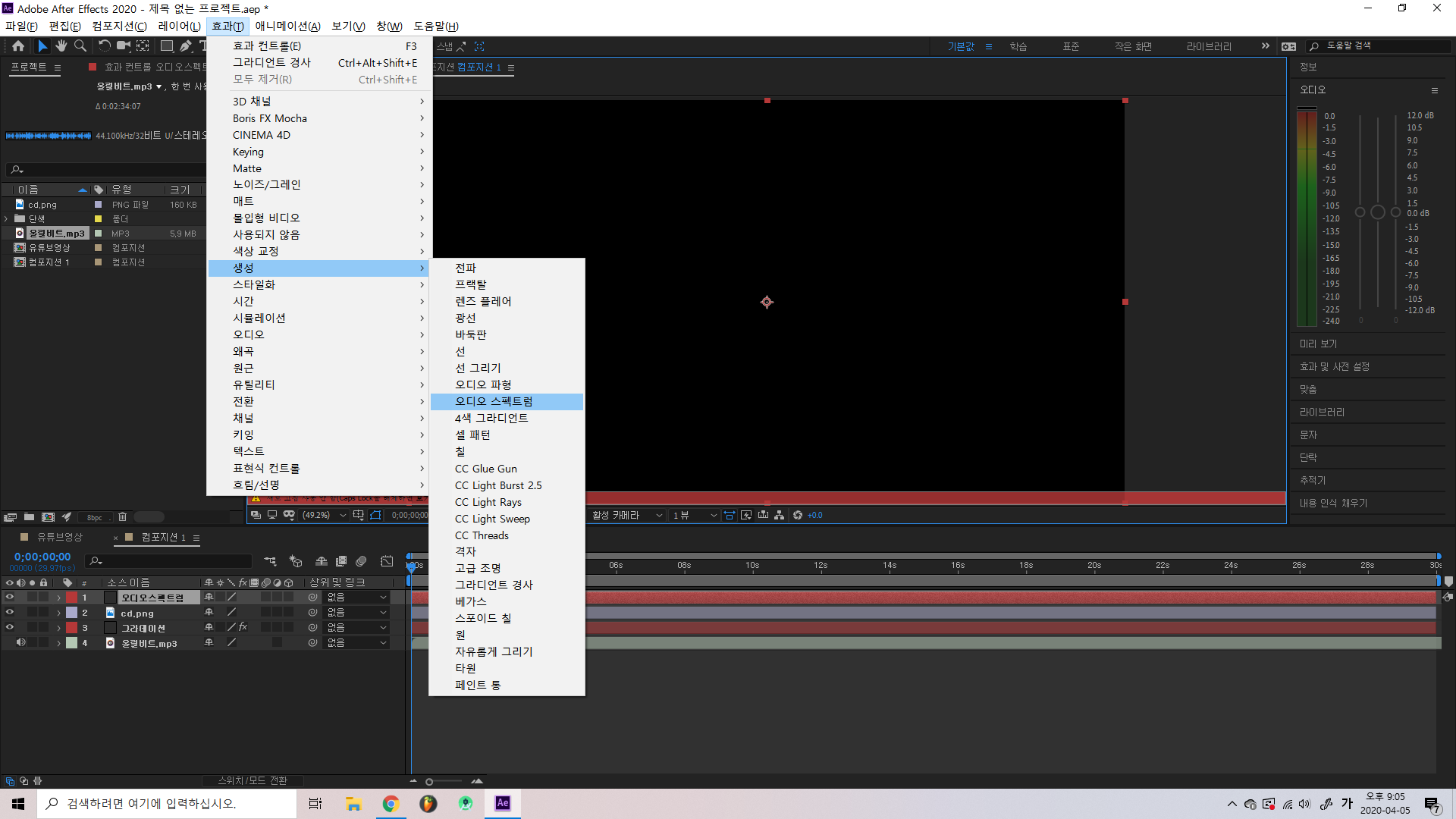The image size is (1456, 819).
Task: Select the Hand tool
Action: (61, 46)
